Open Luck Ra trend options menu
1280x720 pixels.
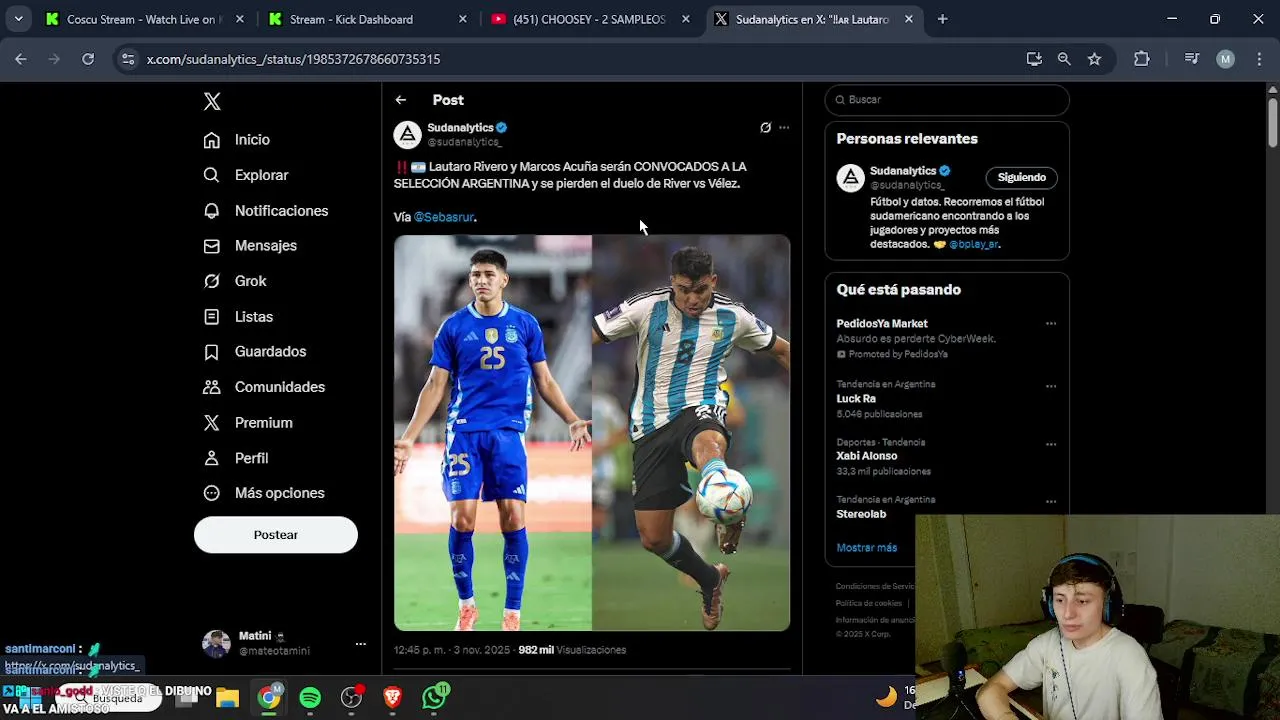(1051, 386)
